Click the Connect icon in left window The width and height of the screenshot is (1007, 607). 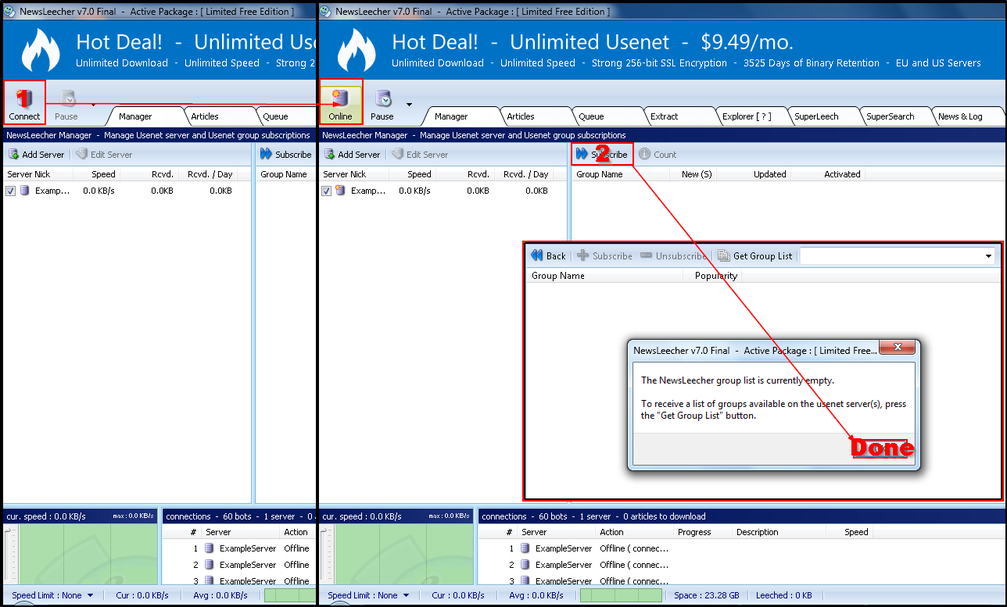(24, 99)
